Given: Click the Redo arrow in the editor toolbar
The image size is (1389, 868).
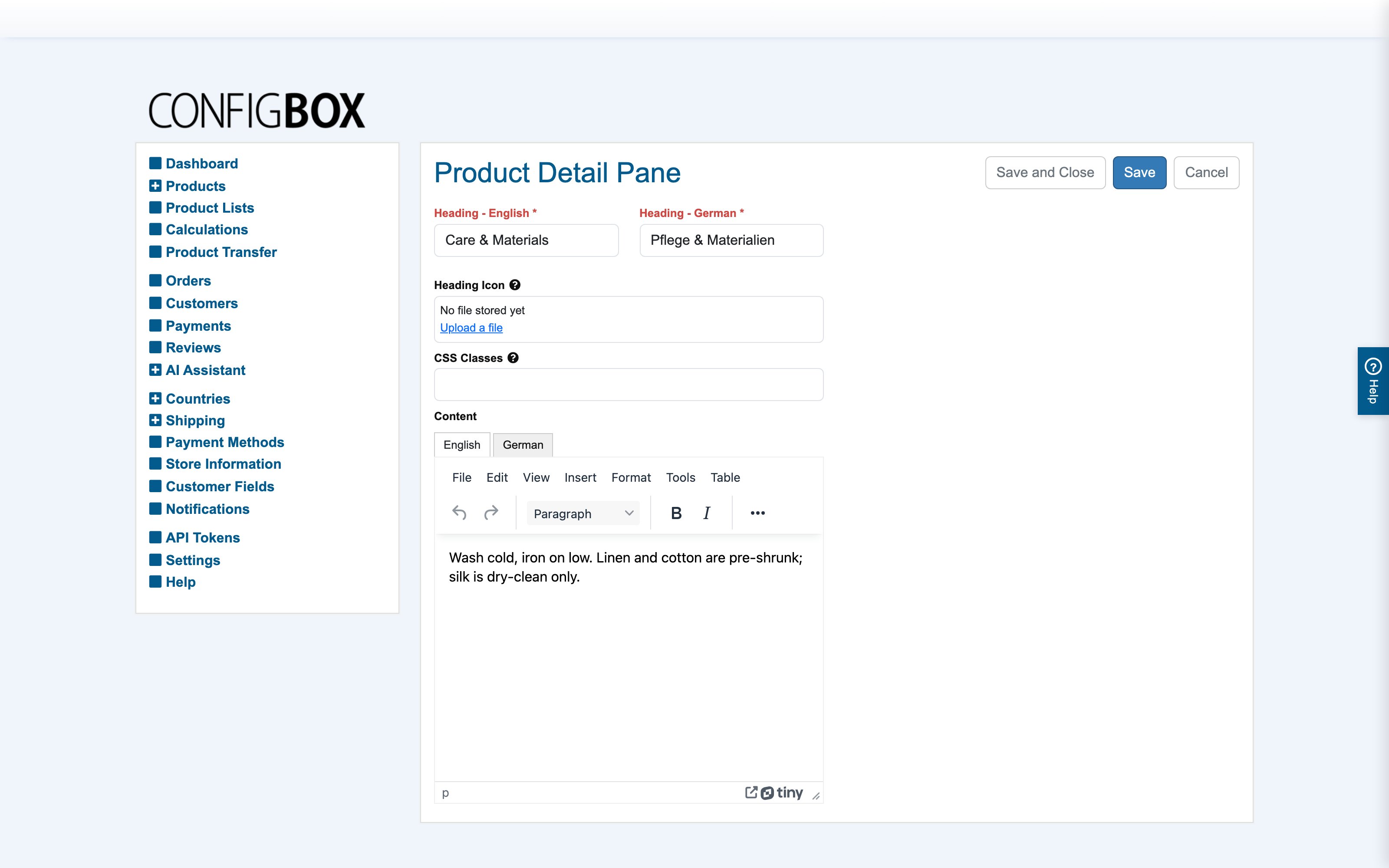Looking at the screenshot, I should pos(491,513).
